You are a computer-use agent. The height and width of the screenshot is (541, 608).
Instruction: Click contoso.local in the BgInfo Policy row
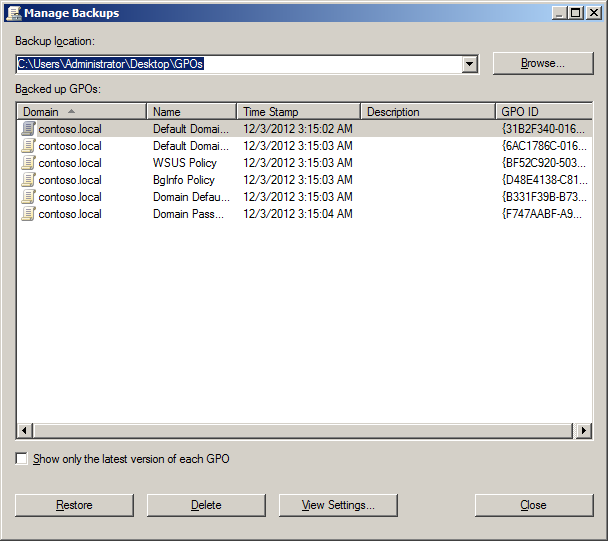click(70, 180)
